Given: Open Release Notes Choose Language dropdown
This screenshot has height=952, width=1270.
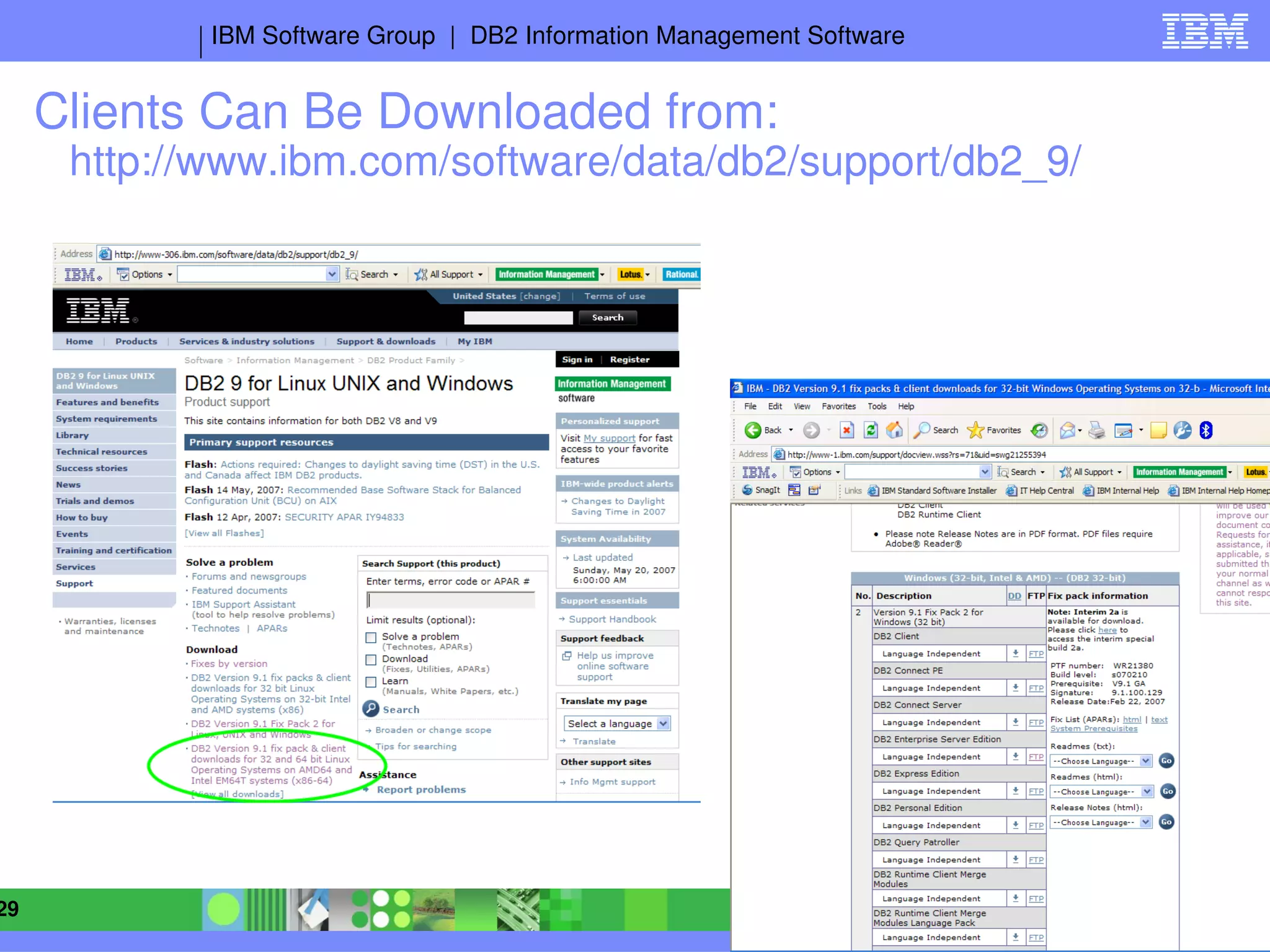Looking at the screenshot, I should pyautogui.click(x=1101, y=822).
